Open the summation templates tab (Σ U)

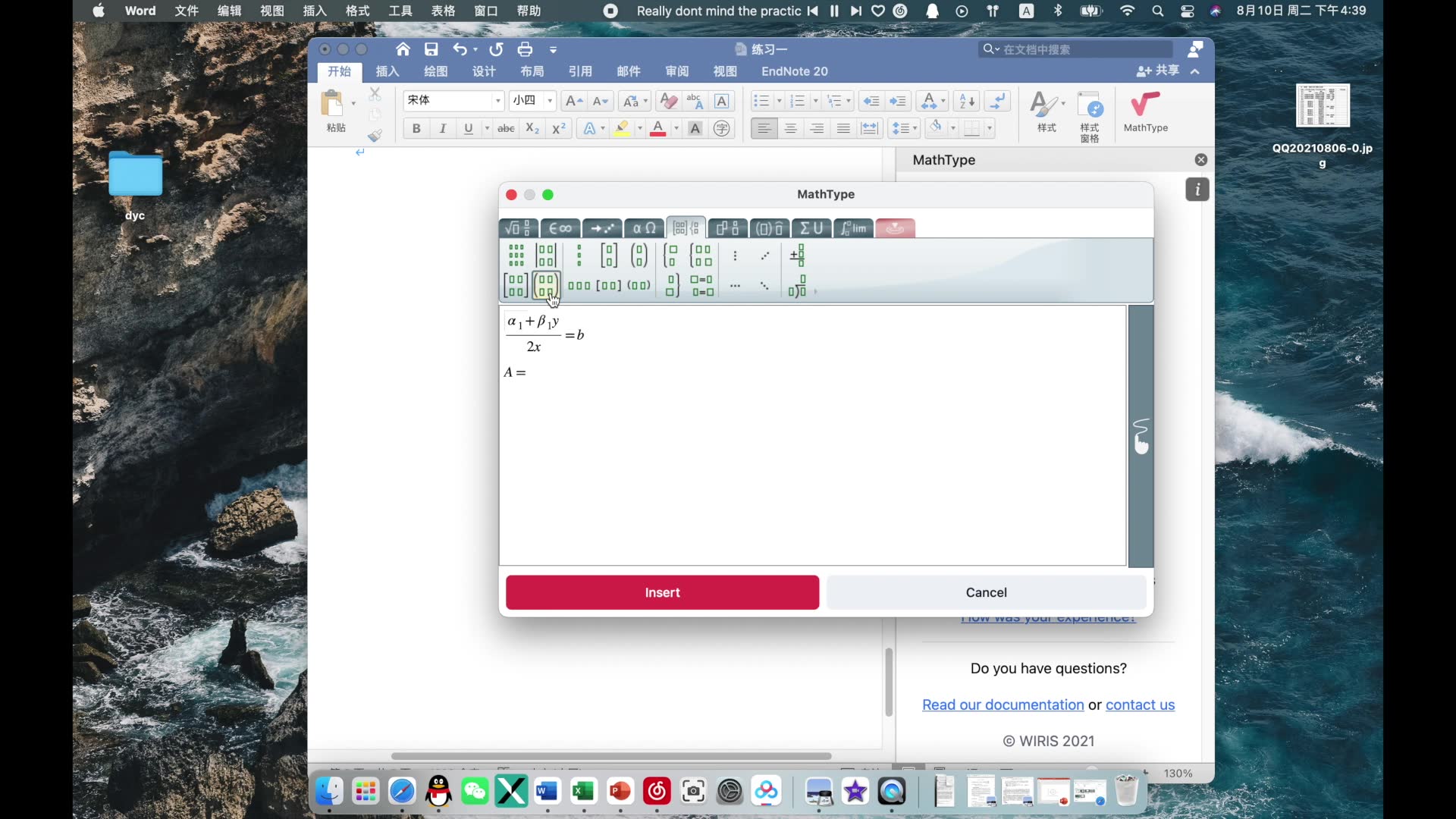(811, 227)
